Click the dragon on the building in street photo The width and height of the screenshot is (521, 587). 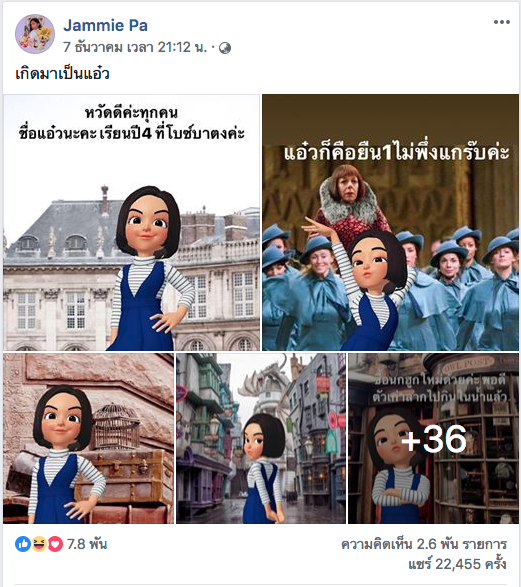point(262,380)
